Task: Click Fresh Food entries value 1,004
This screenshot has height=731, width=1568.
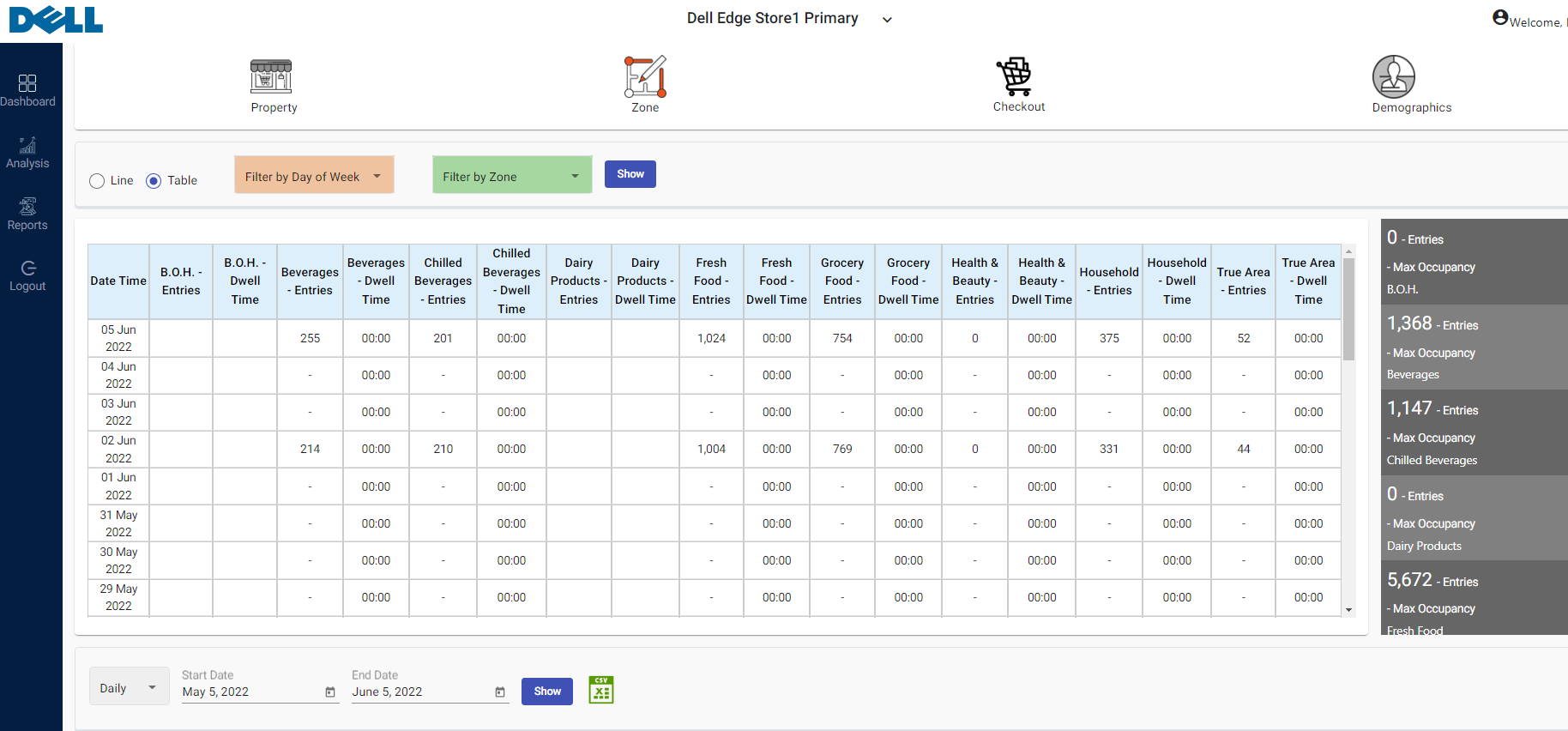Action: pyautogui.click(x=711, y=449)
